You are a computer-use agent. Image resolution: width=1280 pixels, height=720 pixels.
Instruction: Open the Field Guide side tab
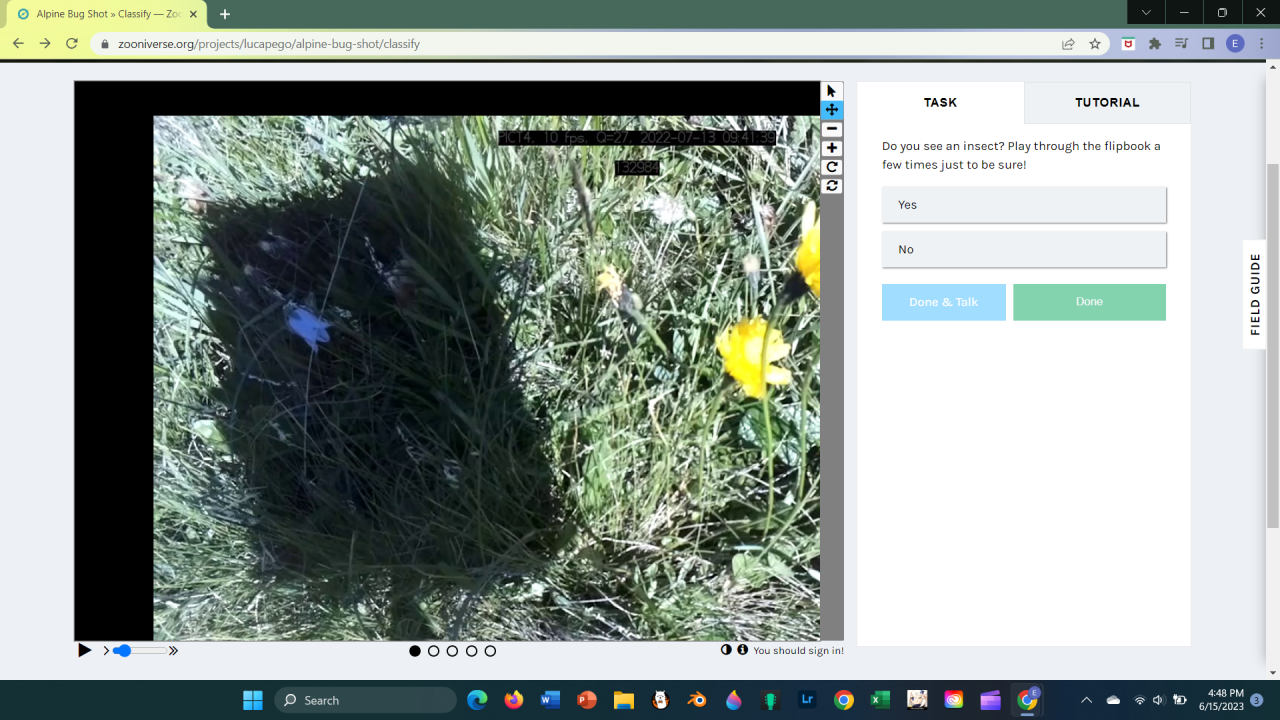tap(1256, 294)
